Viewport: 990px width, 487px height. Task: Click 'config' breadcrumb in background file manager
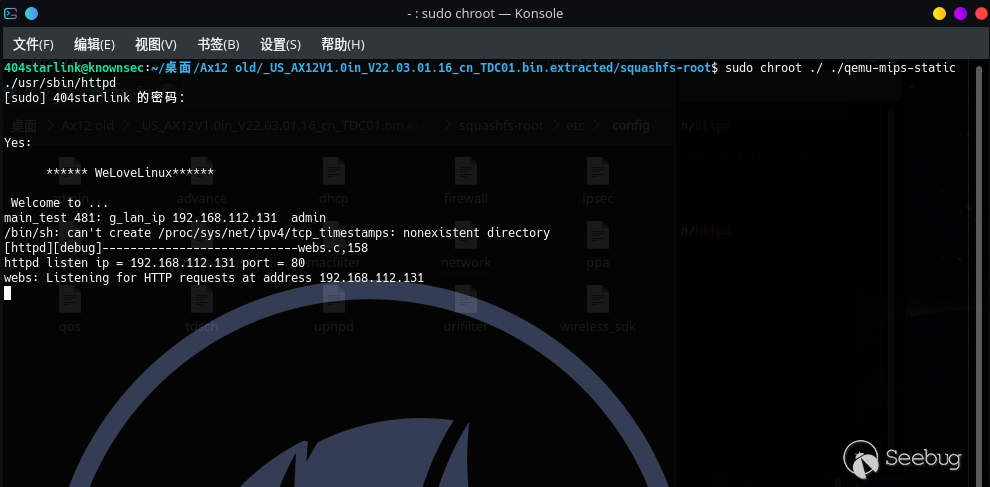pos(631,126)
